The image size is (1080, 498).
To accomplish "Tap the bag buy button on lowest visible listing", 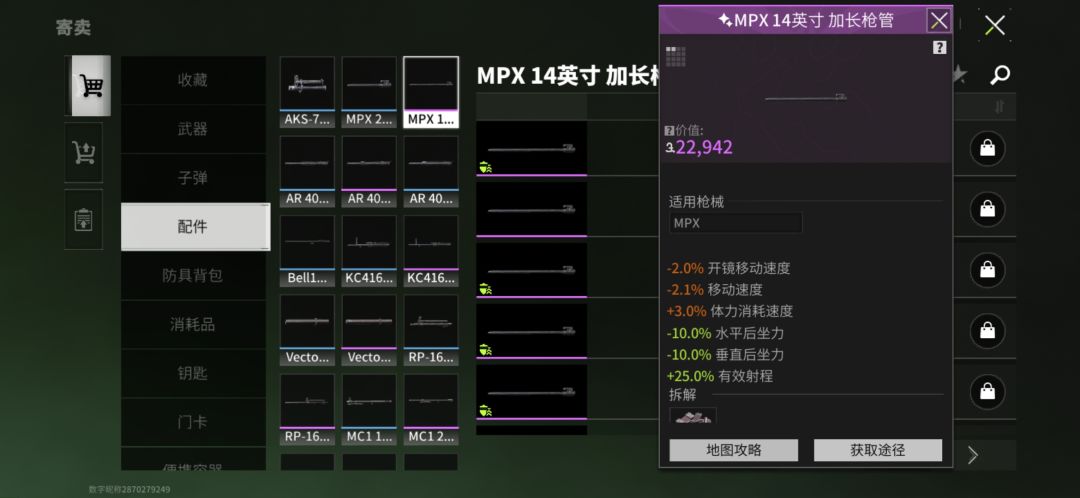I will [x=987, y=392].
